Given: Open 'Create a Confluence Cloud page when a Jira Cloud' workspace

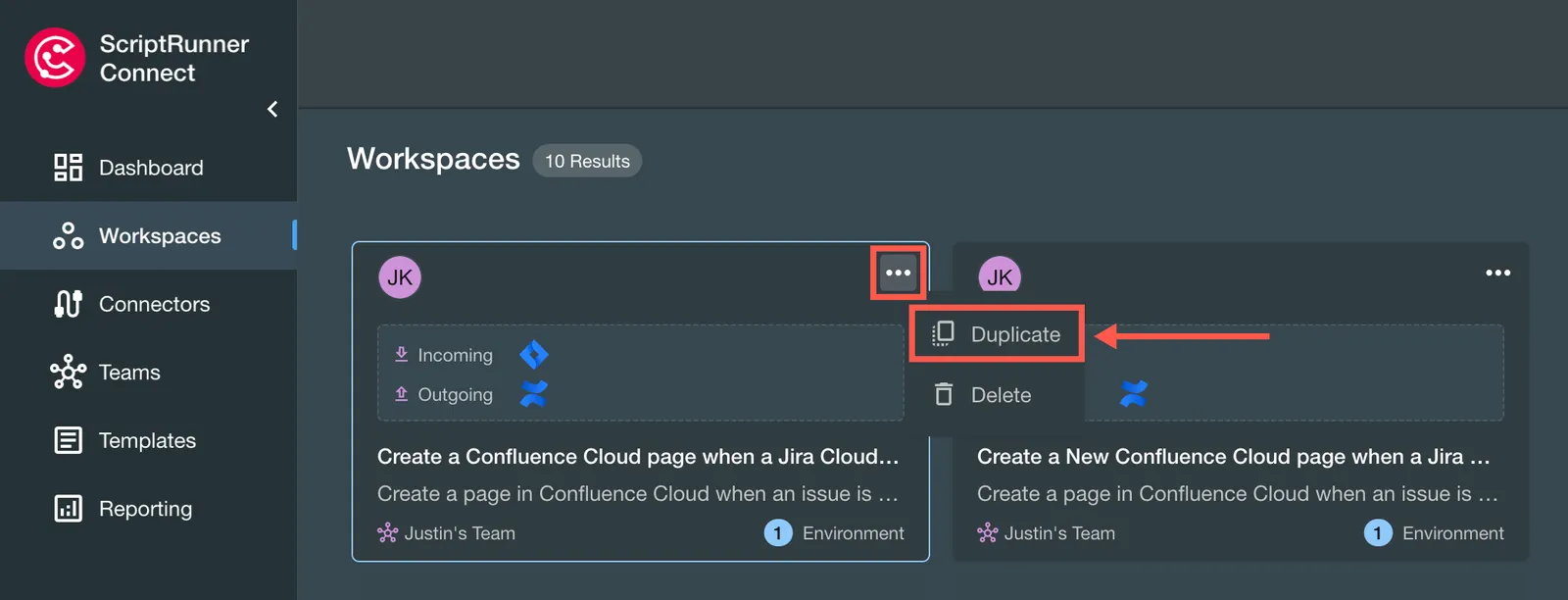Looking at the screenshot, I should click(x=638, y=457).
